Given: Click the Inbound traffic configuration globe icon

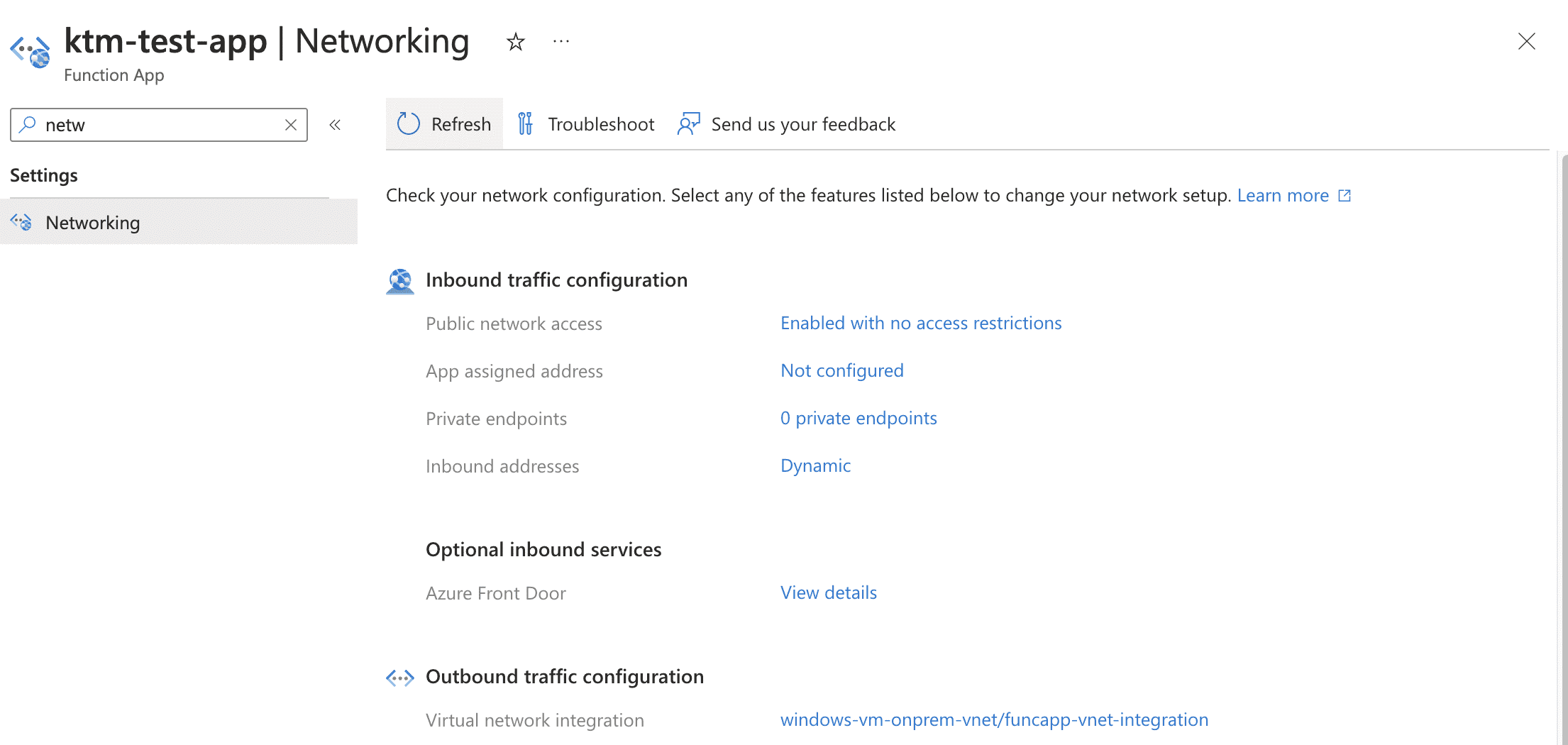Looking at the screenshot, I should (x=400, y=281).
